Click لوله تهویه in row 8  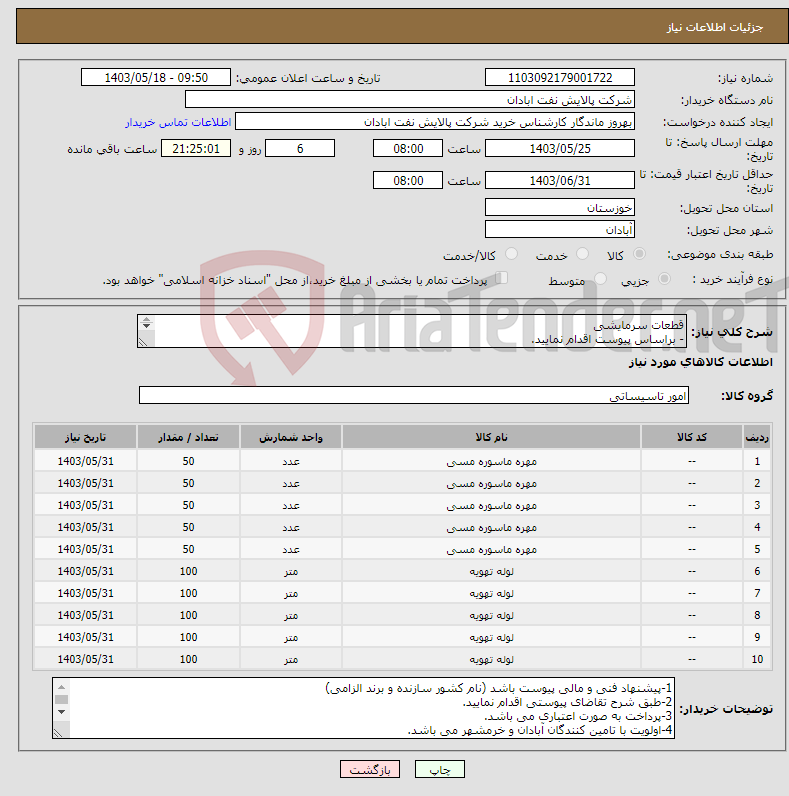point(491,615)
